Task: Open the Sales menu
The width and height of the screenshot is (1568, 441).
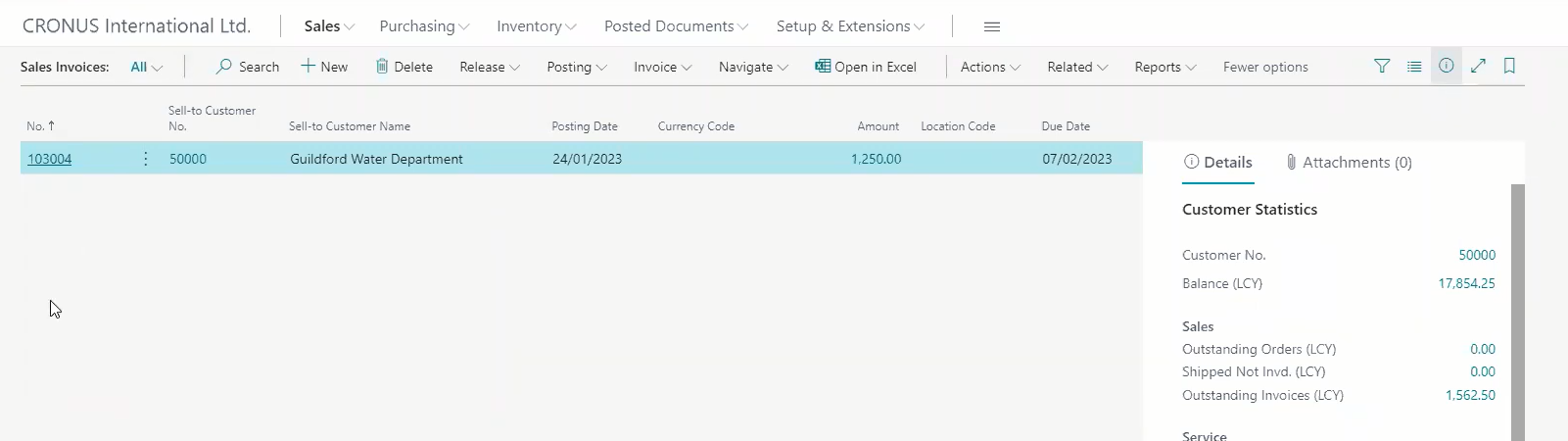Action: (x=329, y=26)
